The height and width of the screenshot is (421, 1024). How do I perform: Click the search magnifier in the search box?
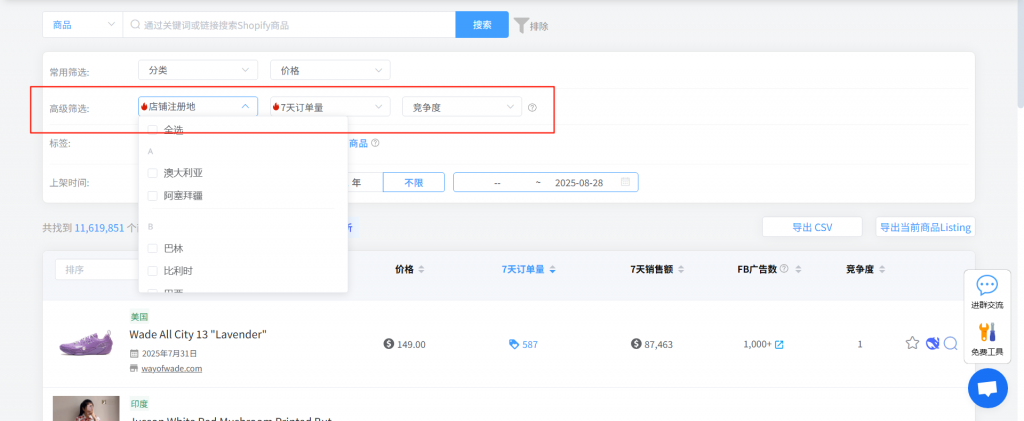(x=135, y=25)
